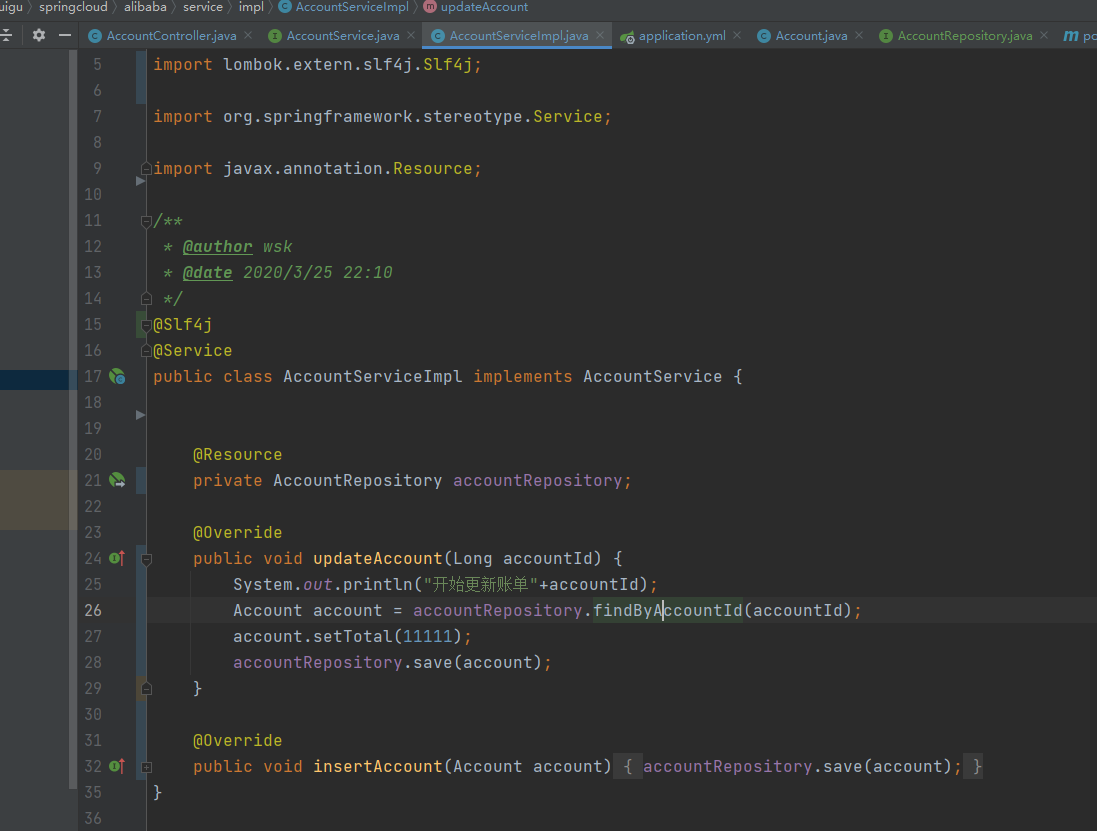Click the @date Javadoc tag

point(207,272)
